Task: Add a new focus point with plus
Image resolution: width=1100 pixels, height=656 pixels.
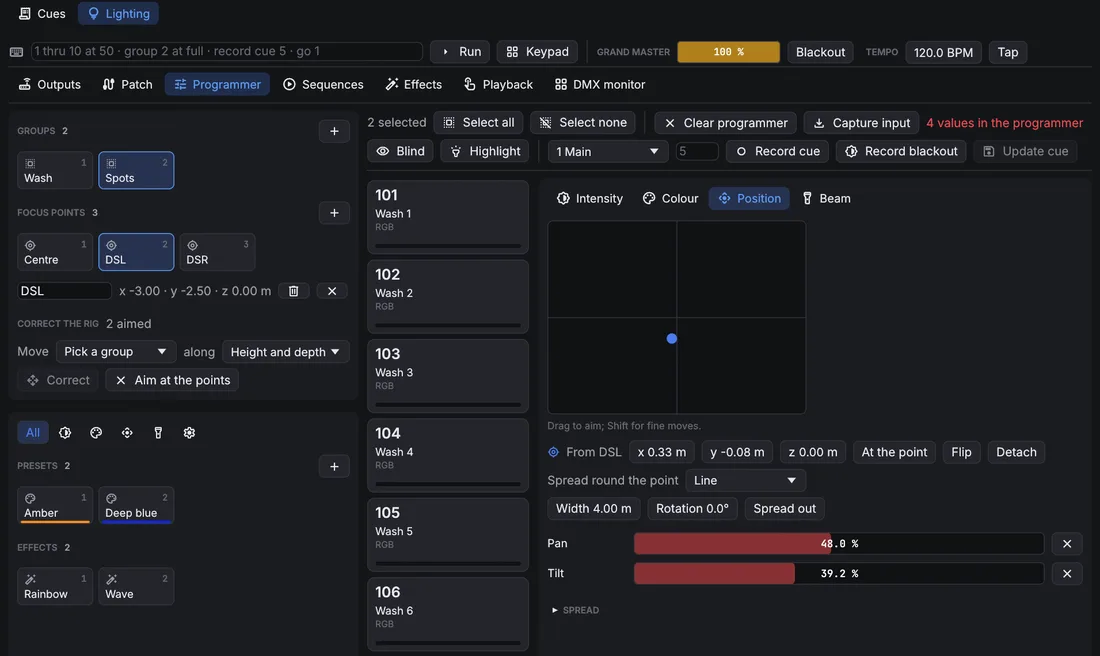Action: coord(334,213)
